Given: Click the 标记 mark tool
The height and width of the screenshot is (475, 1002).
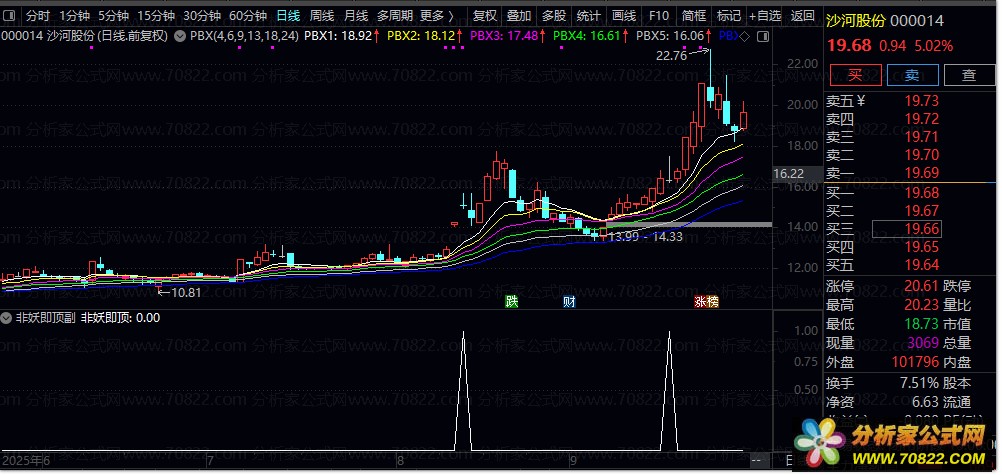Looking at the screenshot, I should click(729, 16).
